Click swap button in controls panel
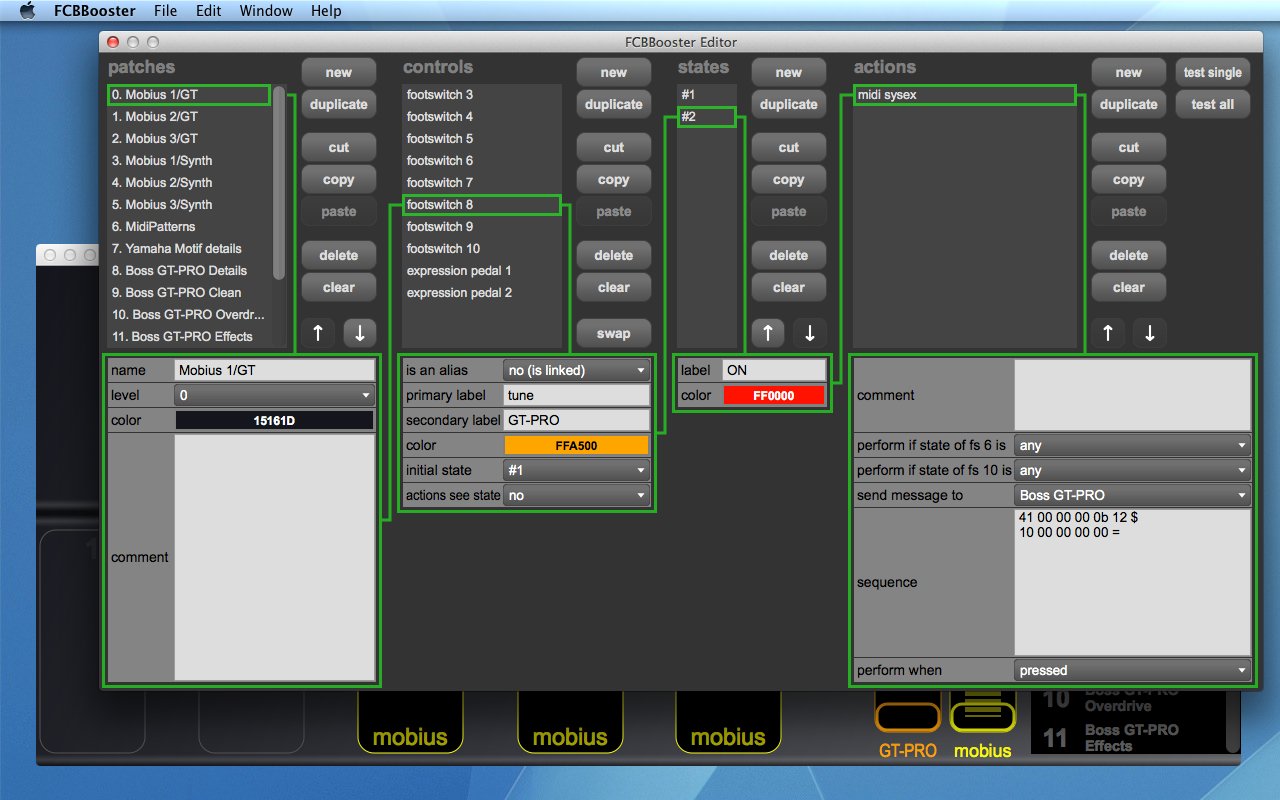1280x800 pixels. (614, 333)
